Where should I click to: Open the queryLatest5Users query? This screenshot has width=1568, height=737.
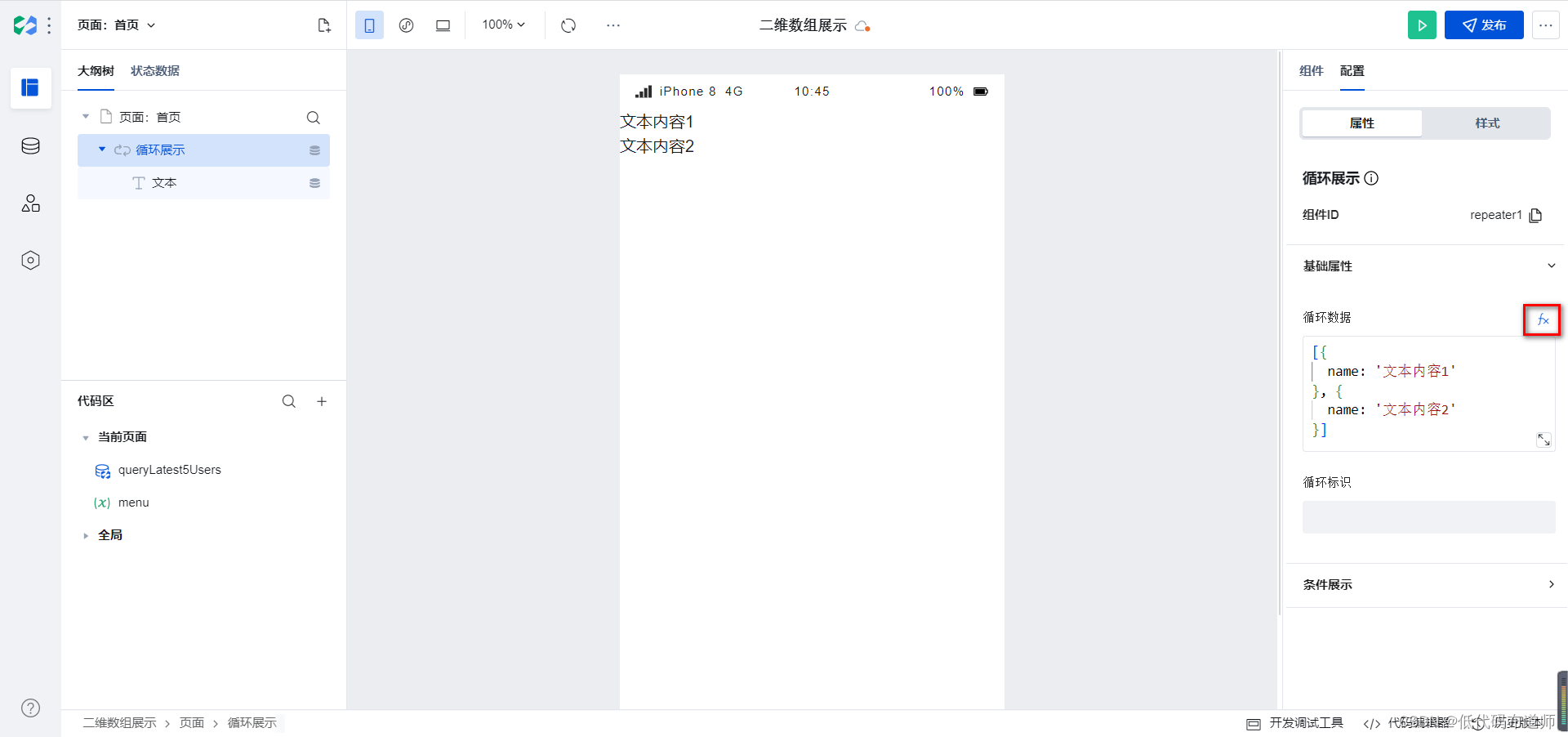[169, 470]
